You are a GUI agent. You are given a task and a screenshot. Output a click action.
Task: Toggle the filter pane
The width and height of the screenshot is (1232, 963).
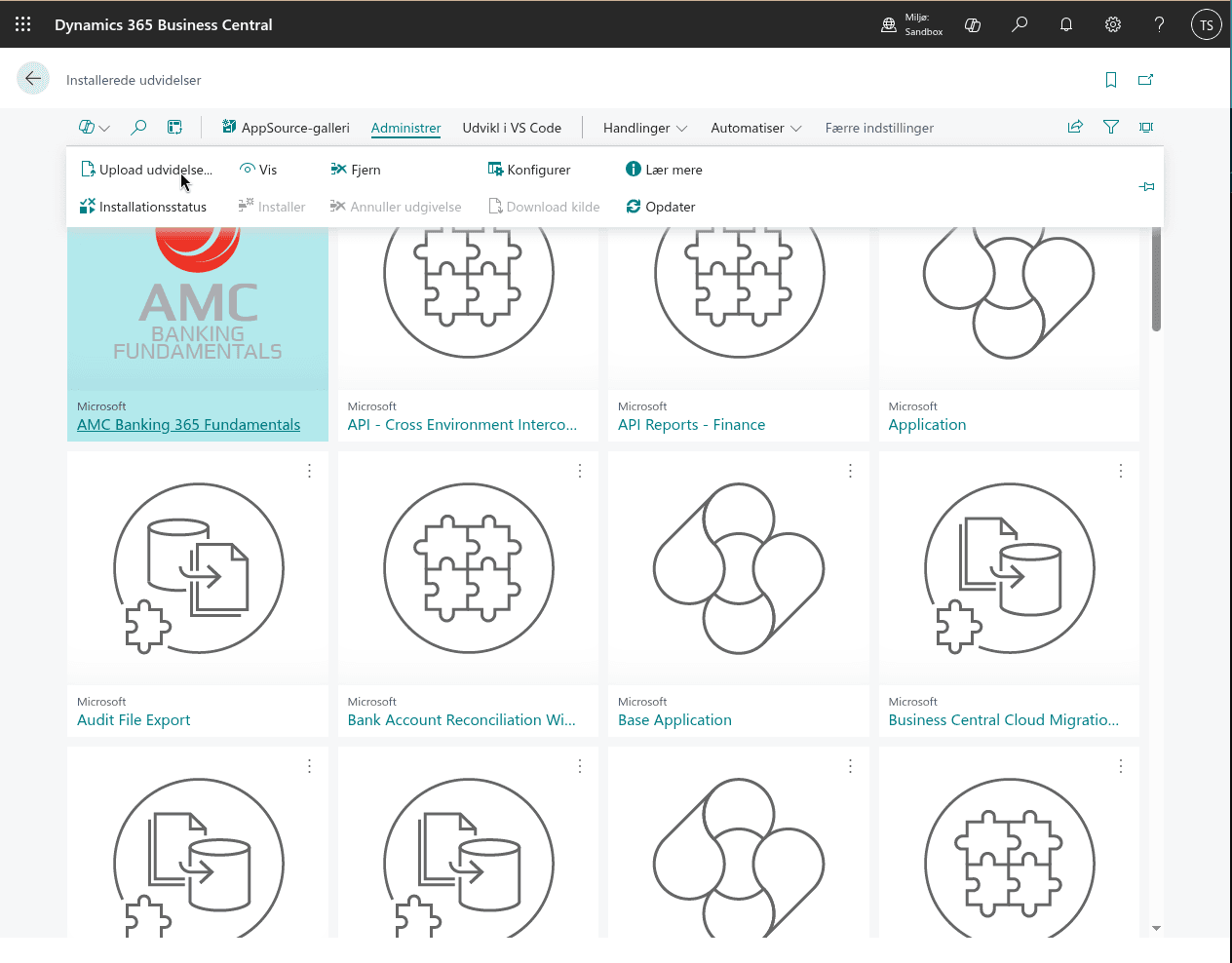coord(1111,127)
